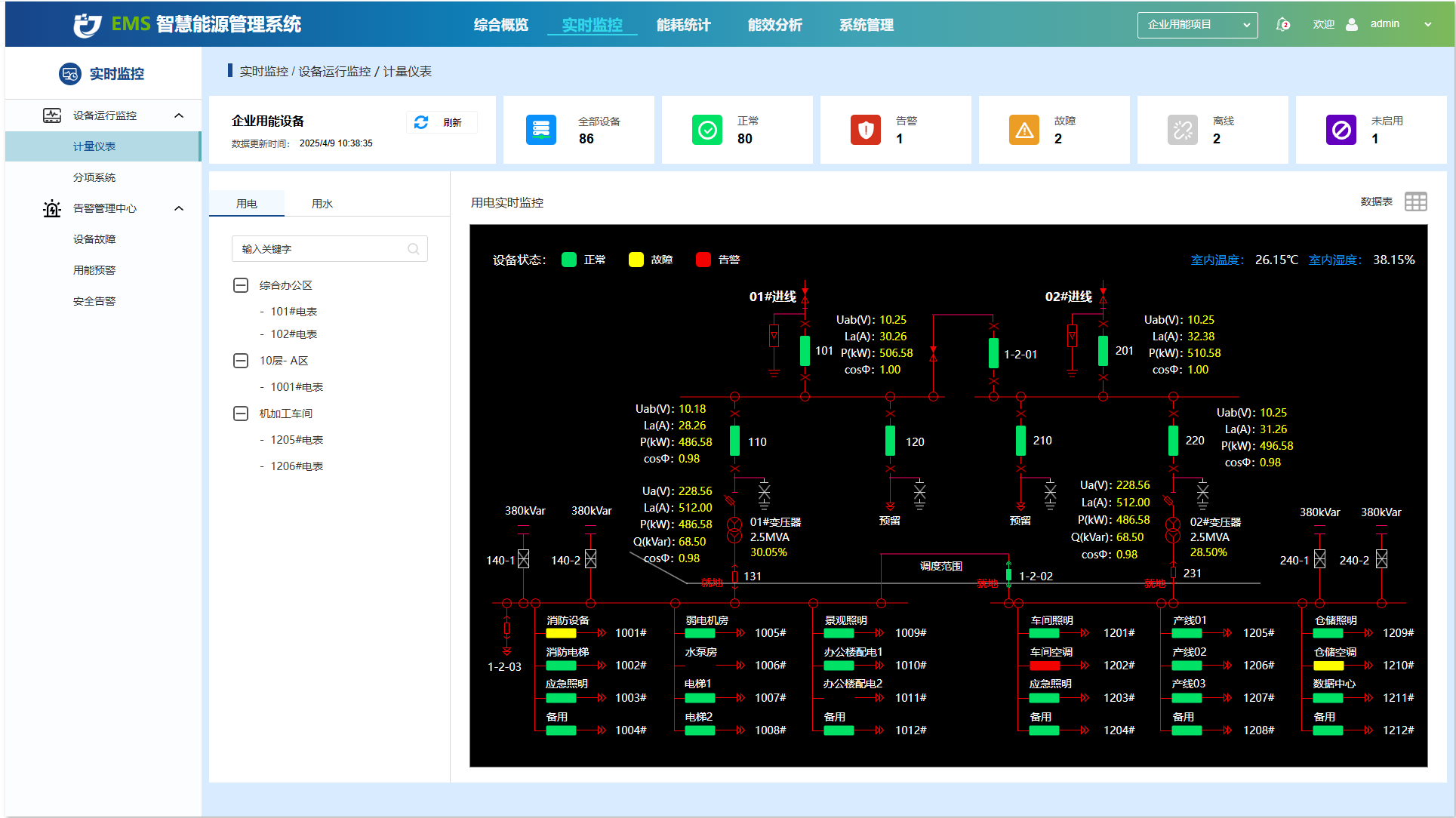Viewport: 1456px width, 818px height.
Task: Collapse the 告警管理中心 sidebar group
Action: click(x=179, y=208)
